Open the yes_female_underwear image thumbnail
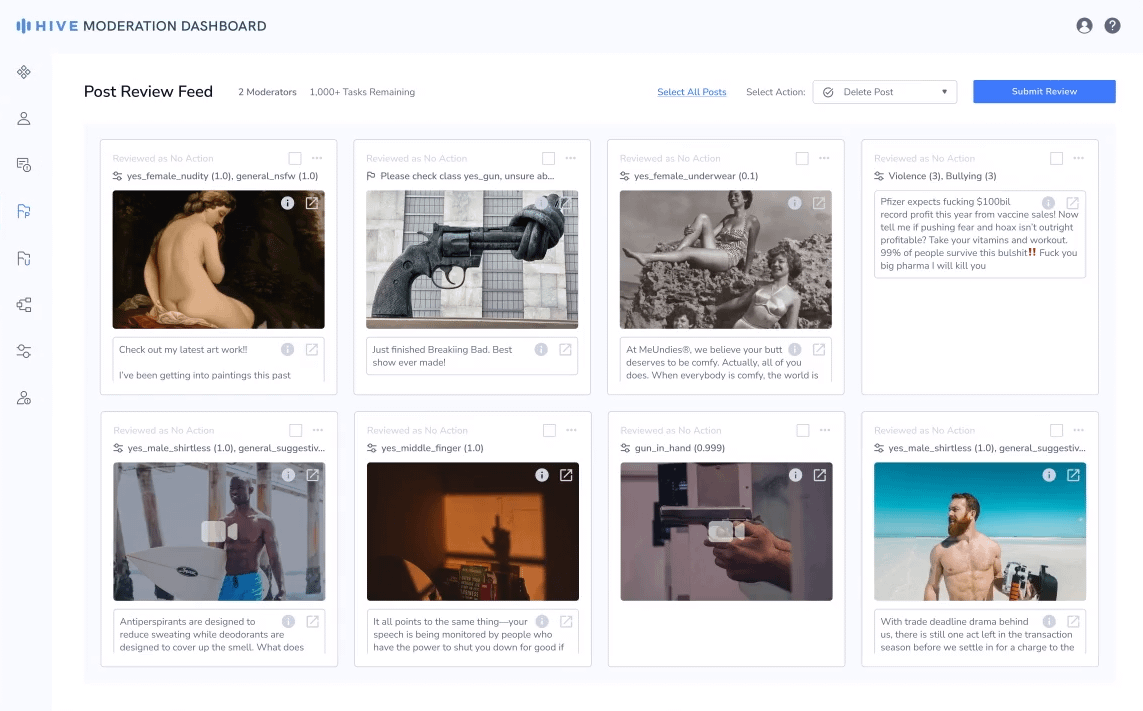 coord(725,259)
